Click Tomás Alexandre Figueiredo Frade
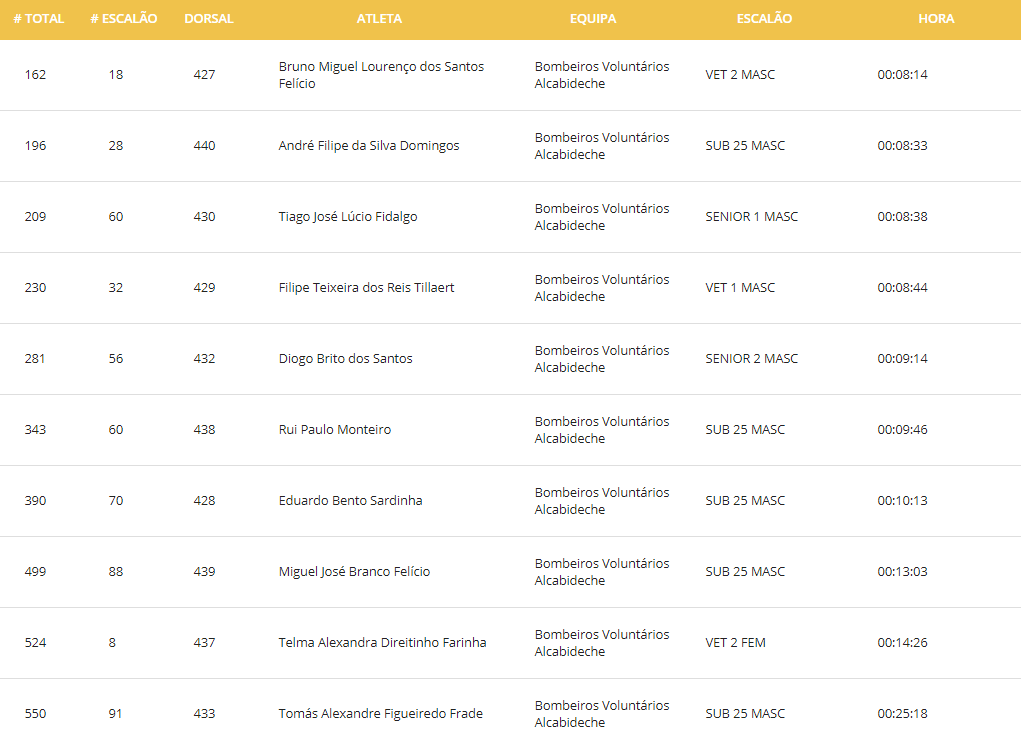The height and width of the screenshot is (740, 1021). click(380, 714)
